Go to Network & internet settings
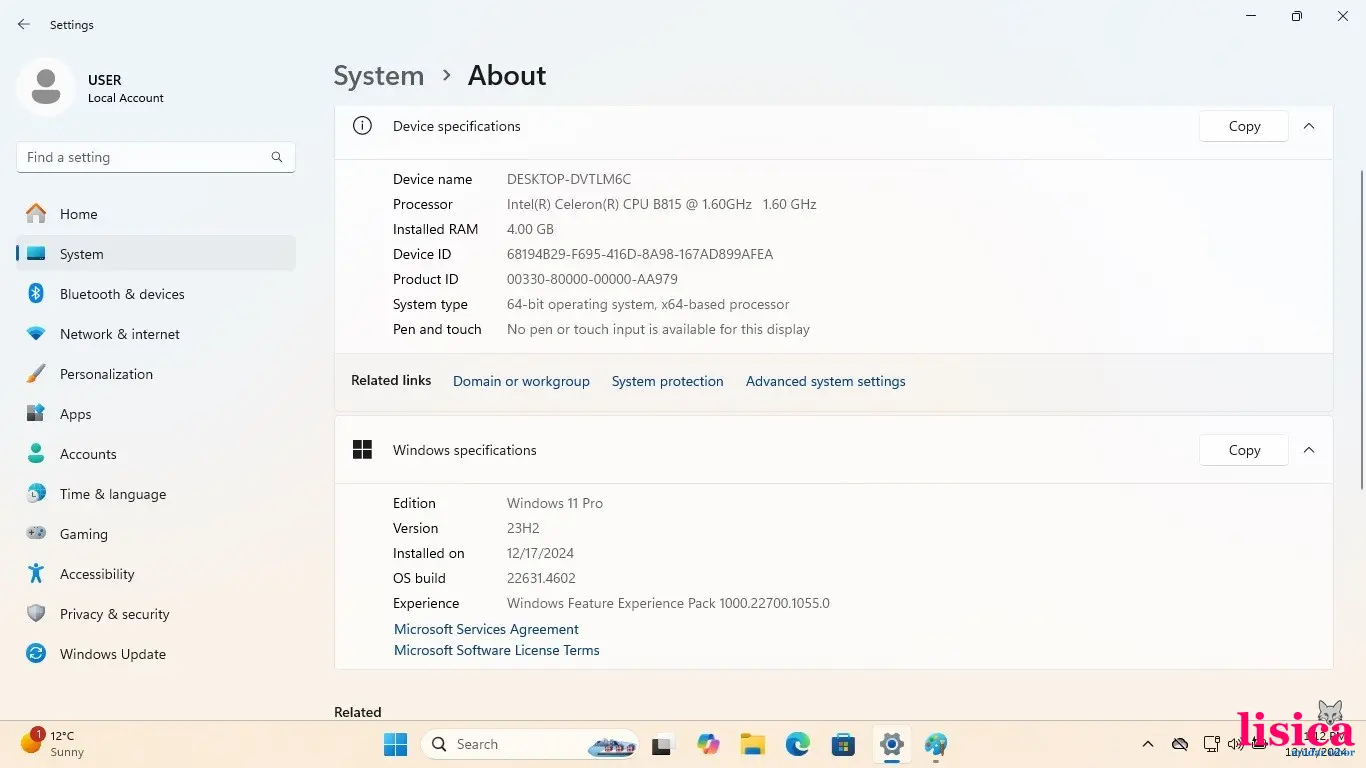Screen dimensions: 1366x768 pyautogui.click(x=120, y=334)
